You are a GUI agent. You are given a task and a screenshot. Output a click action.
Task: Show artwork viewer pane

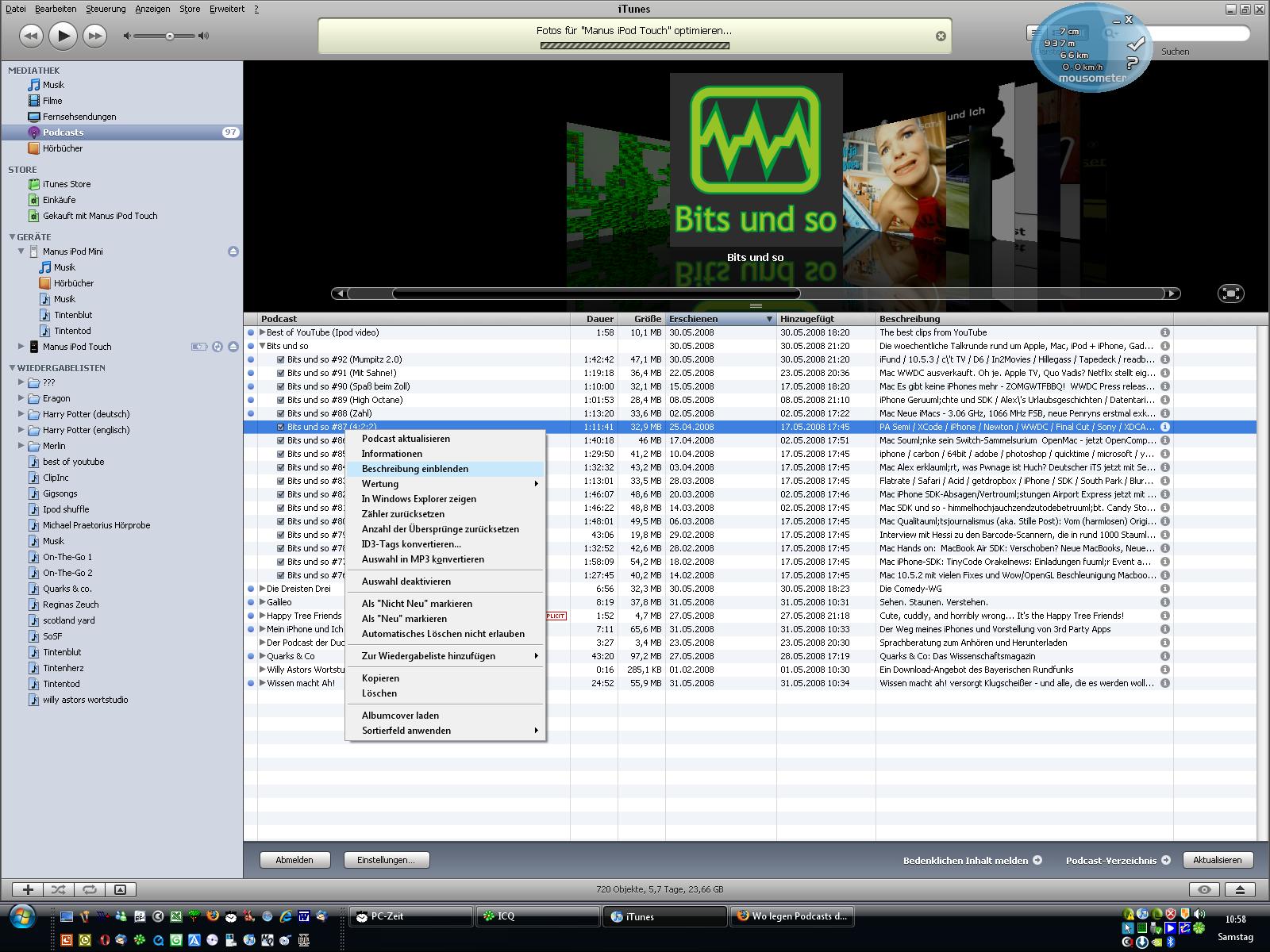pyautogui.click(x=120, y=889)
